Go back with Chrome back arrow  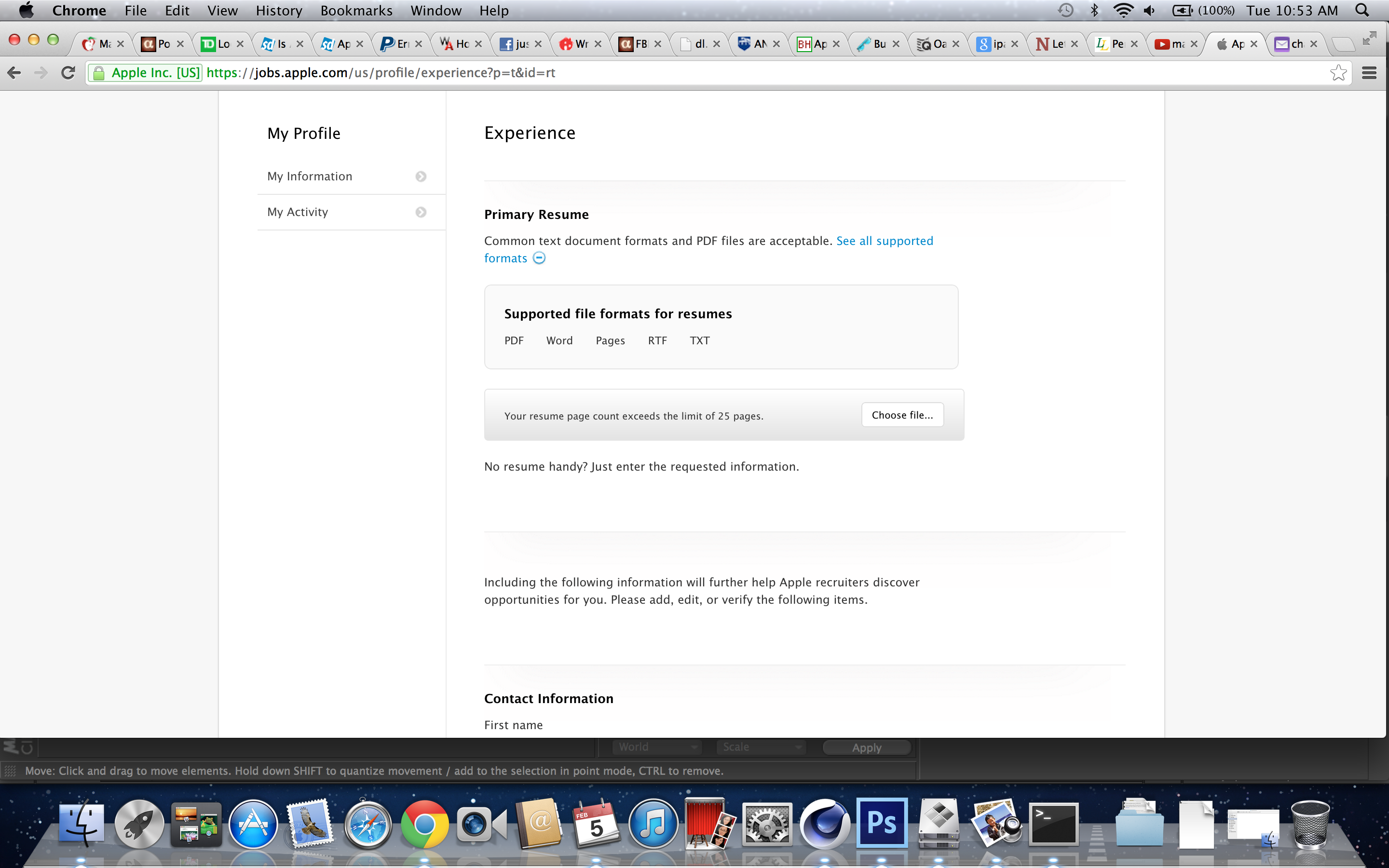tap(14, 73)
